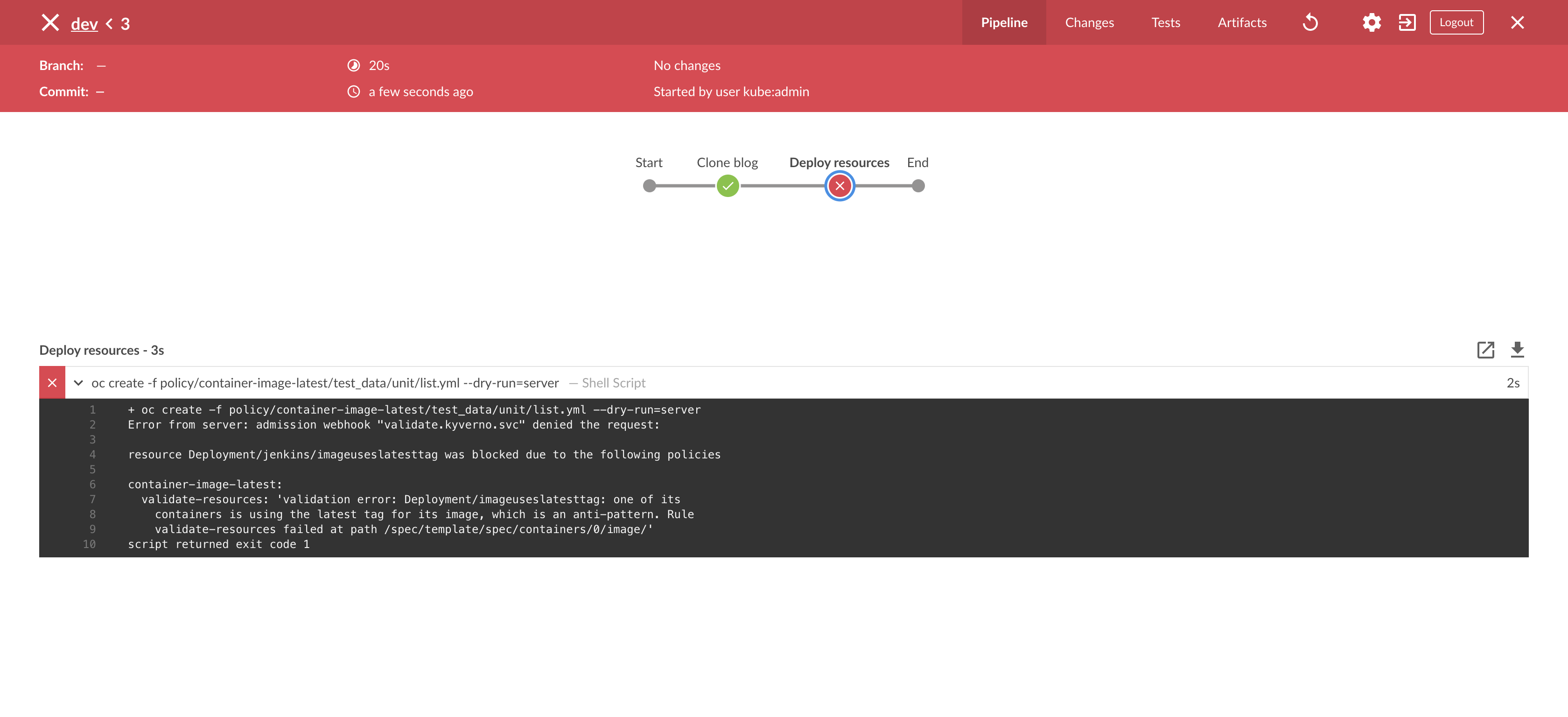Screen dimensions: 1568x717
Task: Select the failed Deploy resources stage node
Action: tap(840, 186)
